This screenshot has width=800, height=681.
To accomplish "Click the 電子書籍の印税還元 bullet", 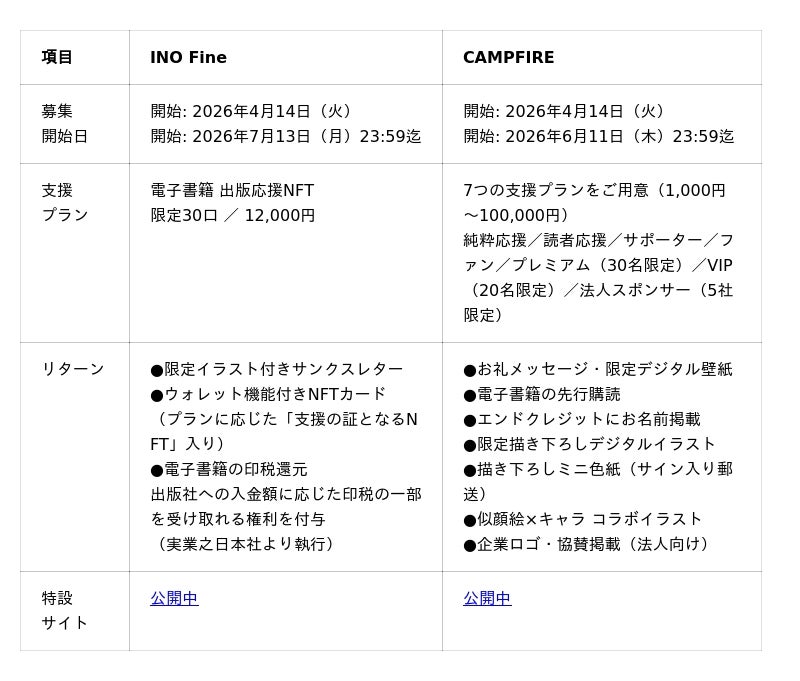I will coord(229,469).
